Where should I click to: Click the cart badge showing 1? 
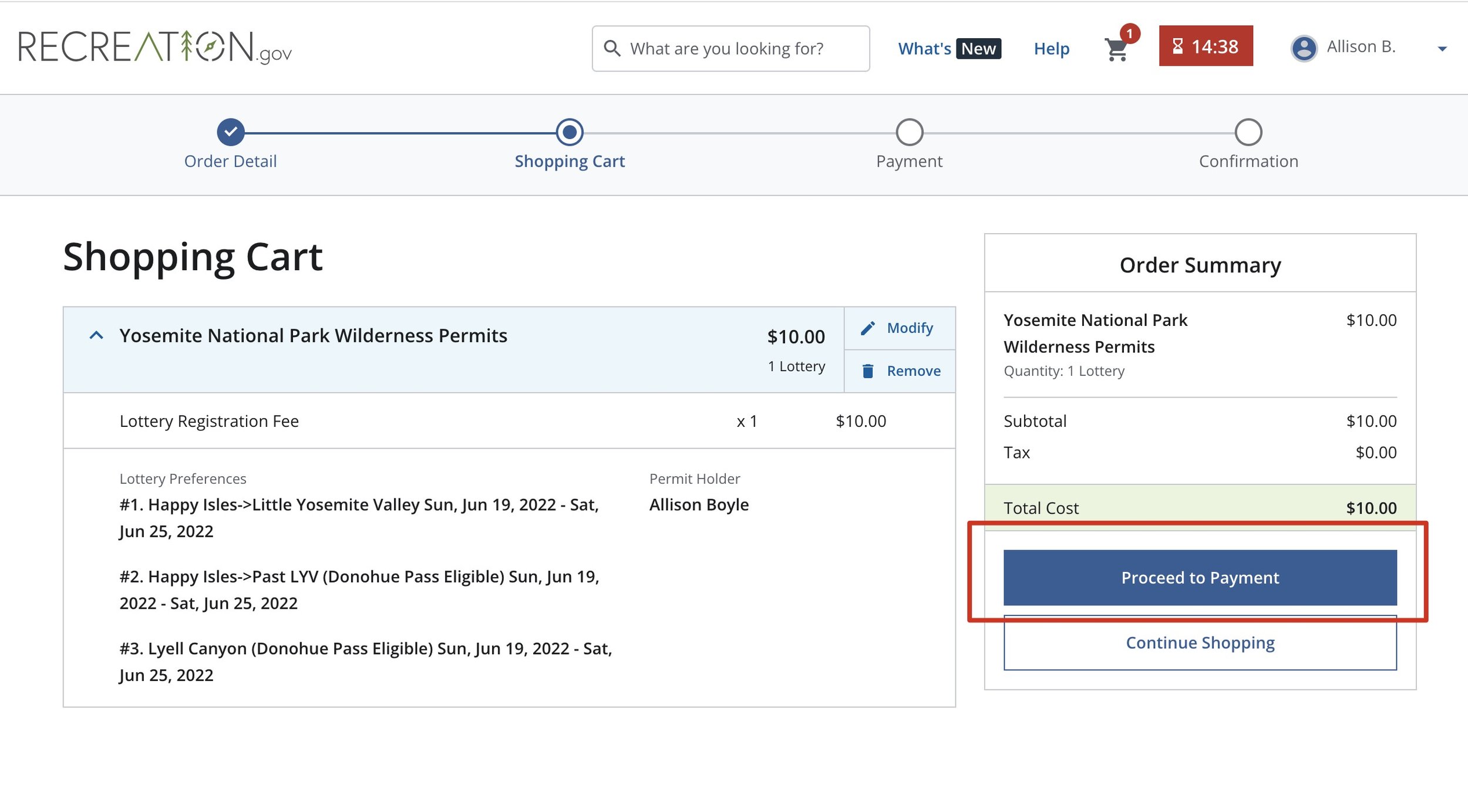1129,33
